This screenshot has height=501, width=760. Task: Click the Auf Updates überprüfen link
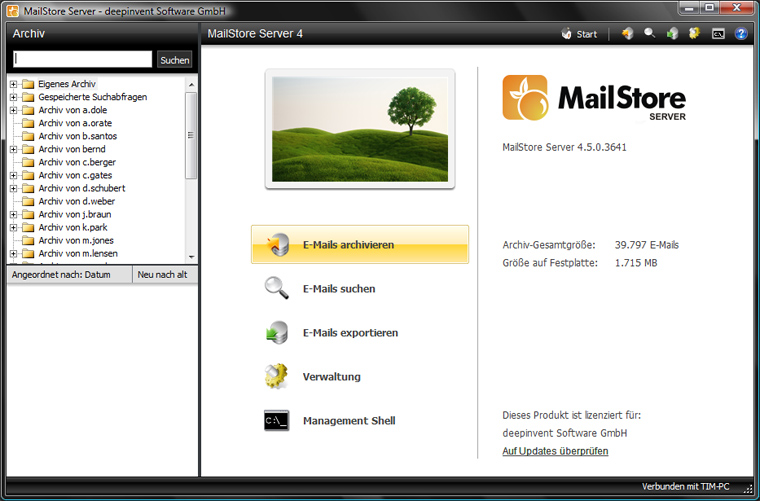(555, 451)
